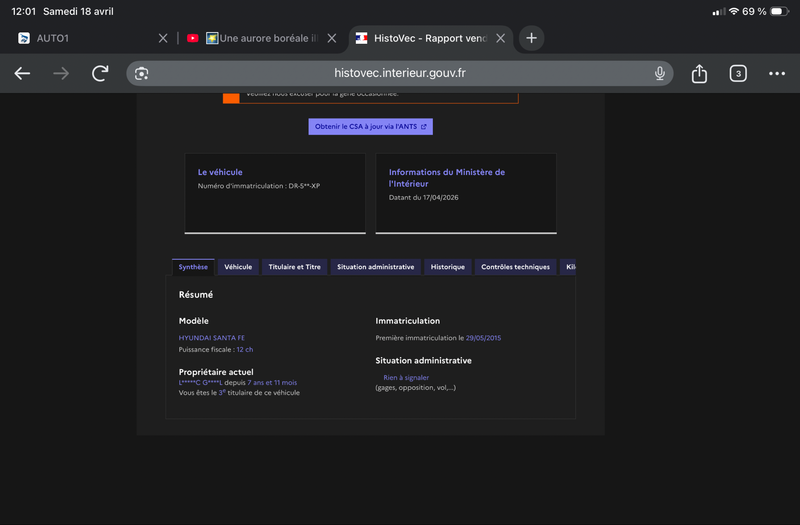Activate the microphone voice input icon
The width and height of the screenshot is (800, 525).
click(659, 73)
